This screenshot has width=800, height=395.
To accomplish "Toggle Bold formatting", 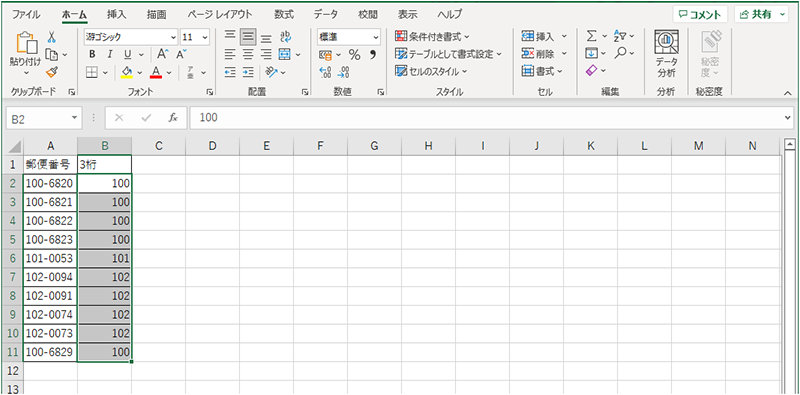I will tap(92, 54).
